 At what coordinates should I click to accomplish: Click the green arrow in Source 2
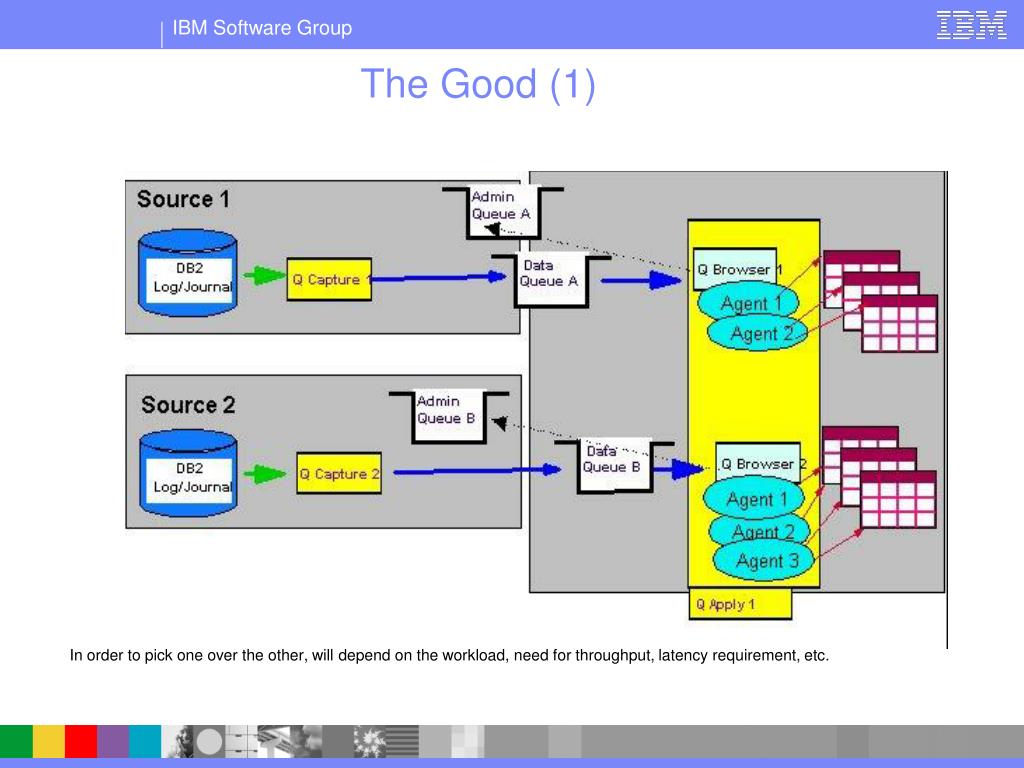tap(264, 474)
